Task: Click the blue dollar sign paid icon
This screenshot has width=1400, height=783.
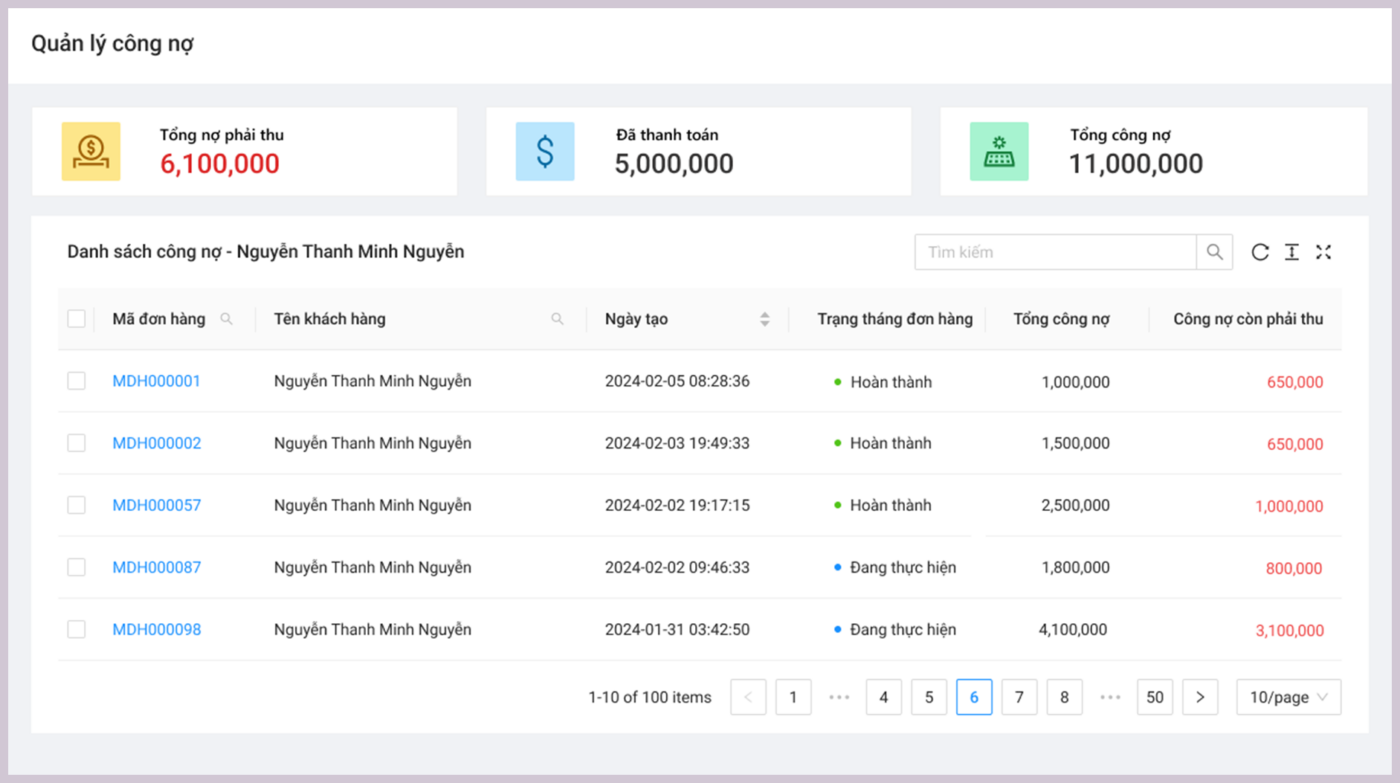Action: [545, 152]
